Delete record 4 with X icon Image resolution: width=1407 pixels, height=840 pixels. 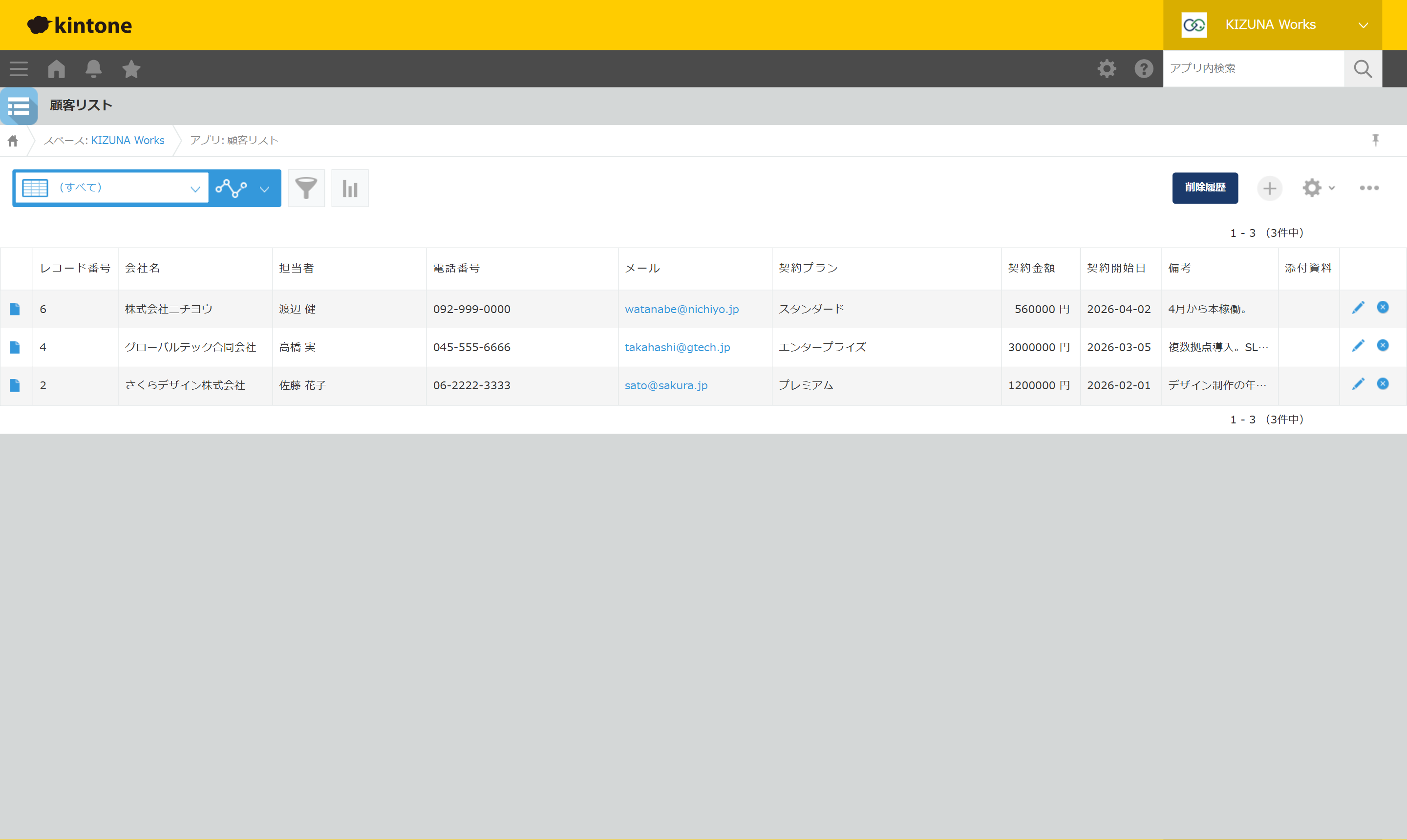click(1383, 345)
